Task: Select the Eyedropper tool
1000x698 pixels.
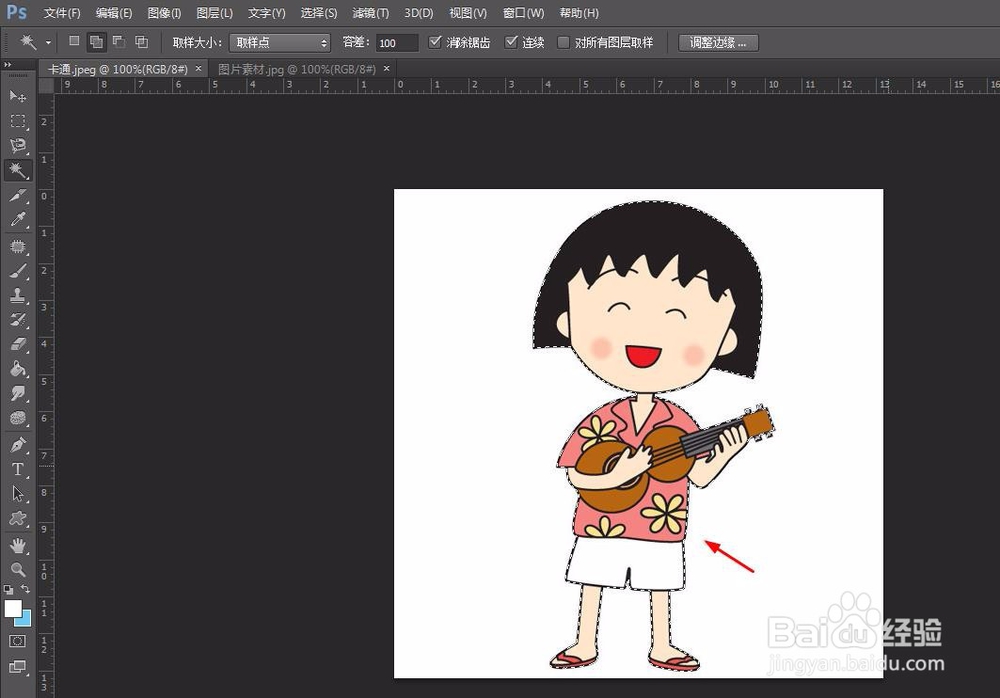Action: click(18, 220)
